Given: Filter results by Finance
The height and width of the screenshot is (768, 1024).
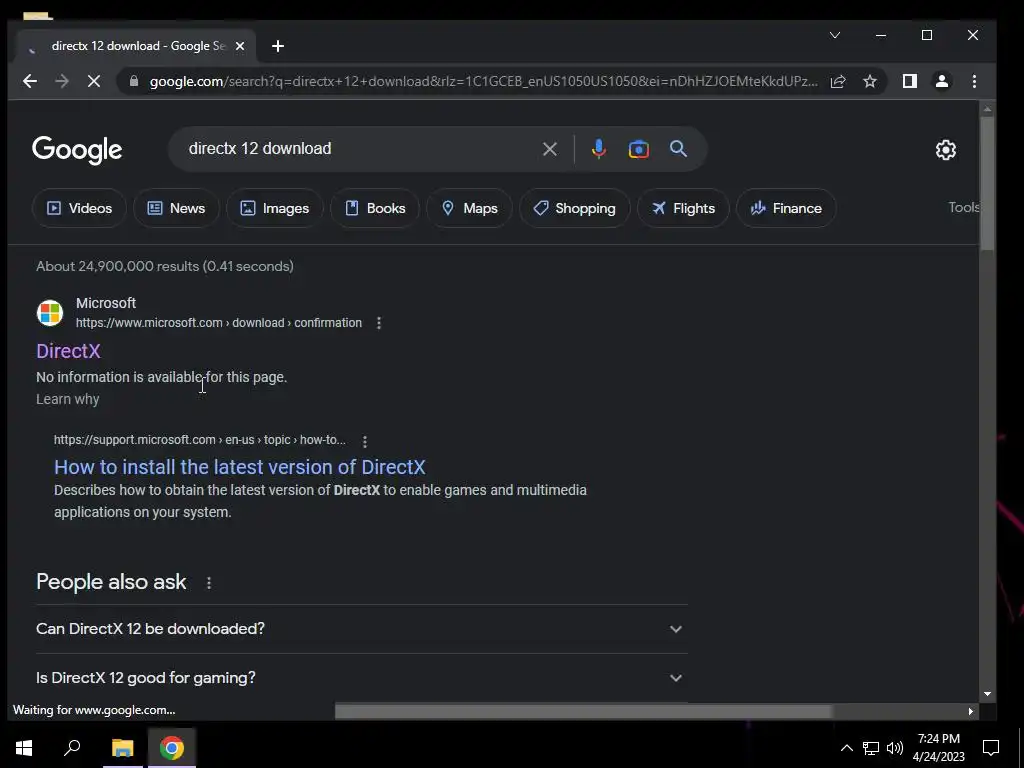Looking at the screenshot, I should point(786,208).
